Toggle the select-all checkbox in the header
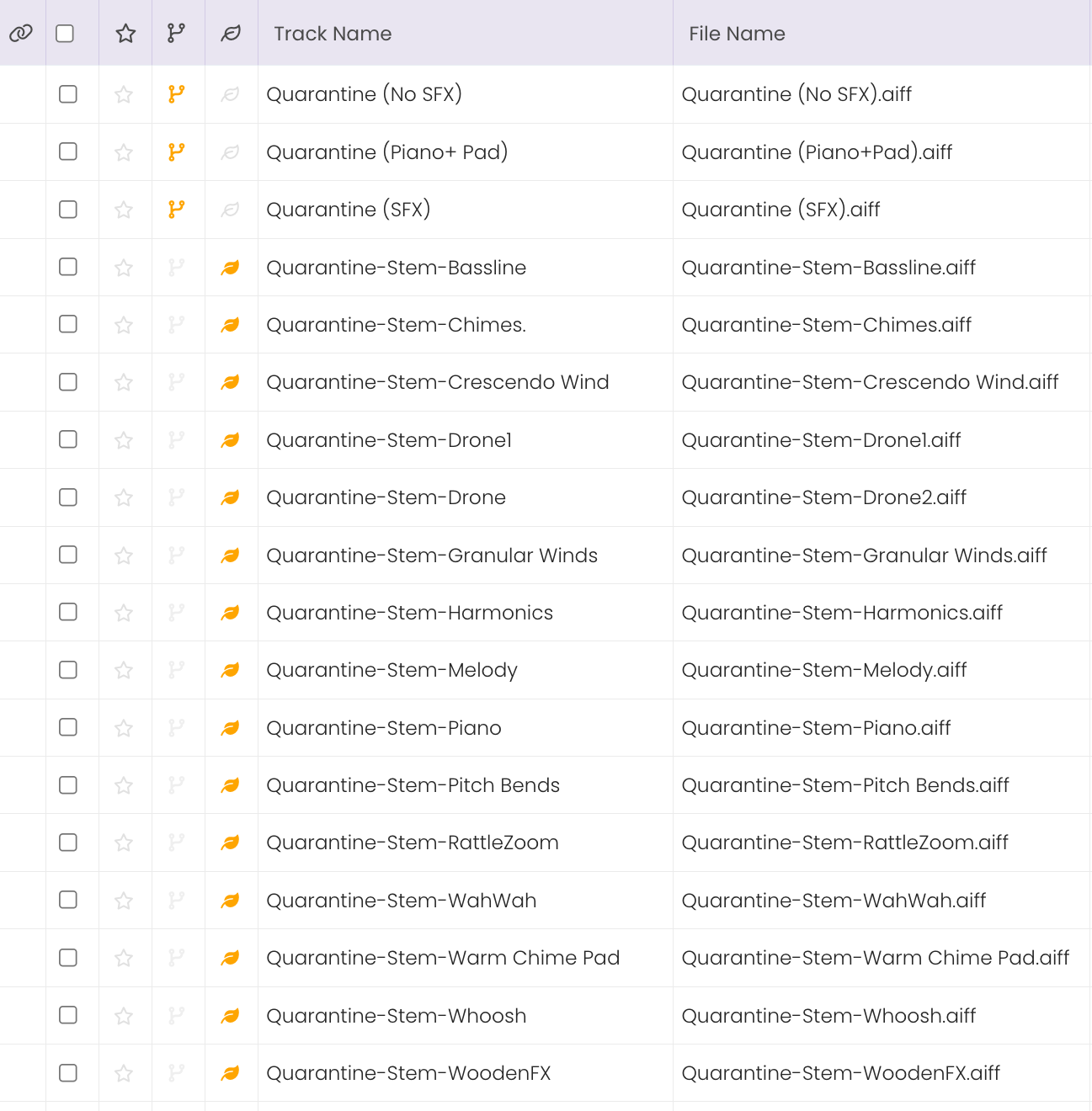 [x=65, y=34]
